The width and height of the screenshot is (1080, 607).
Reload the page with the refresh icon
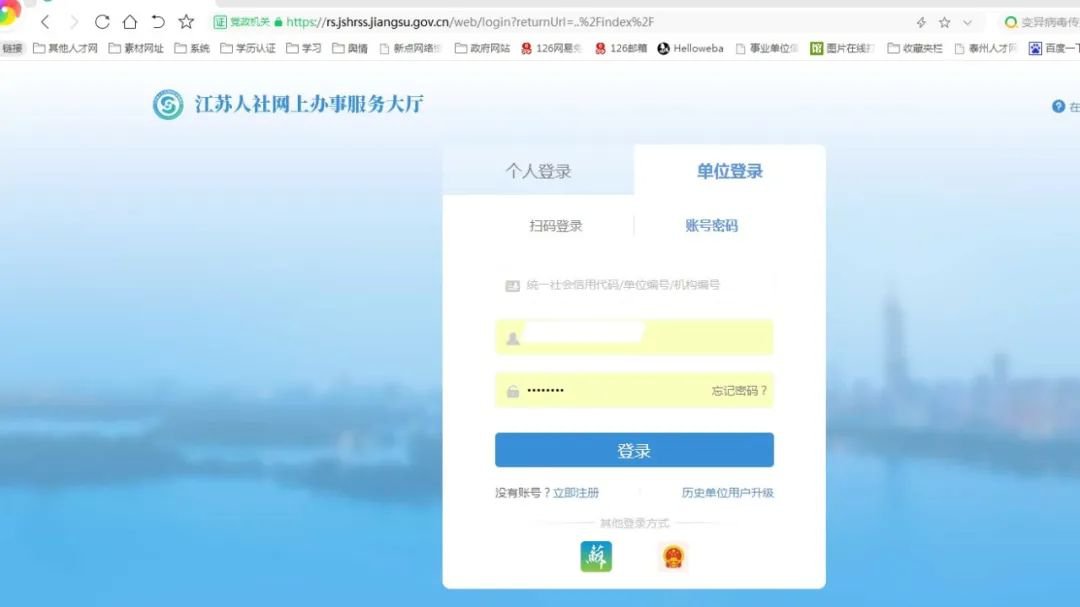[102, 22]
